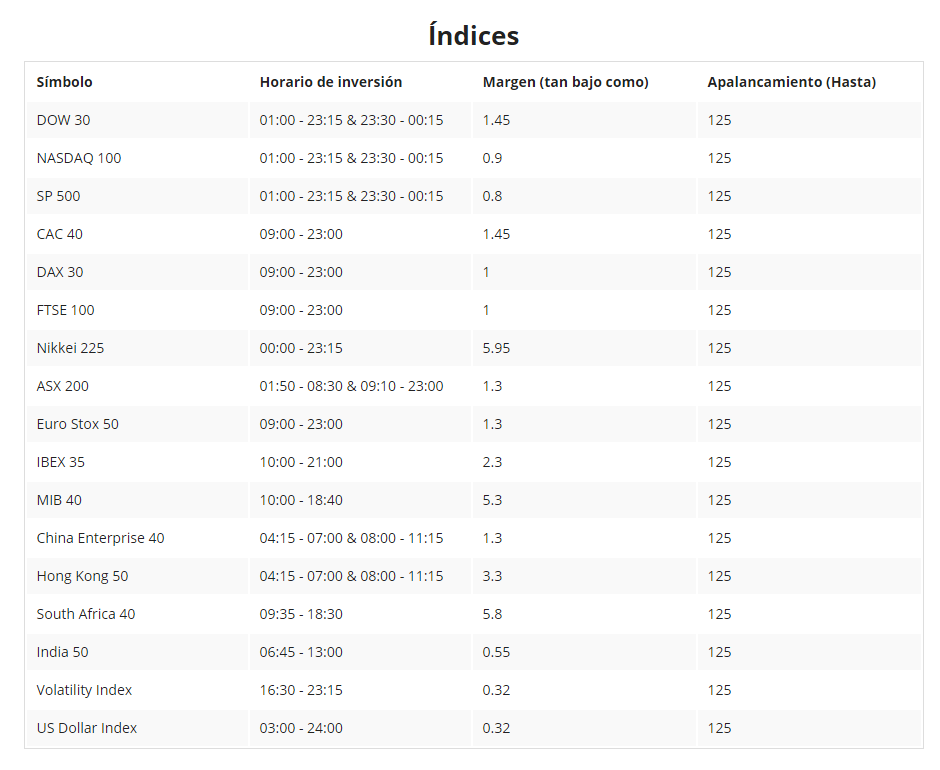The height and width of the screenshot is (770, 940).
Task: Click the SP 500 row label
Action: (58, 196)
